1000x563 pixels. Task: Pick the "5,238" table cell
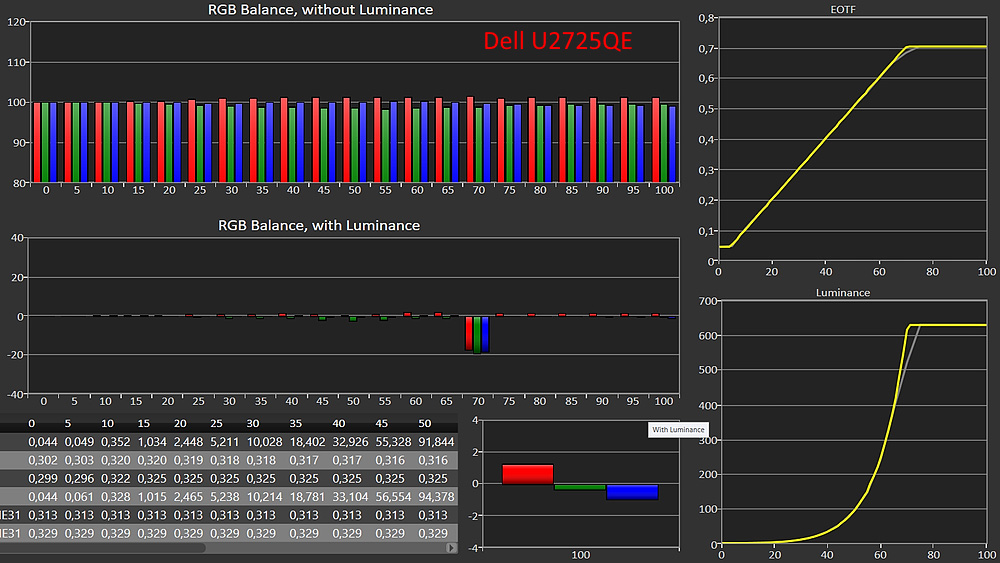pos(224,497)
